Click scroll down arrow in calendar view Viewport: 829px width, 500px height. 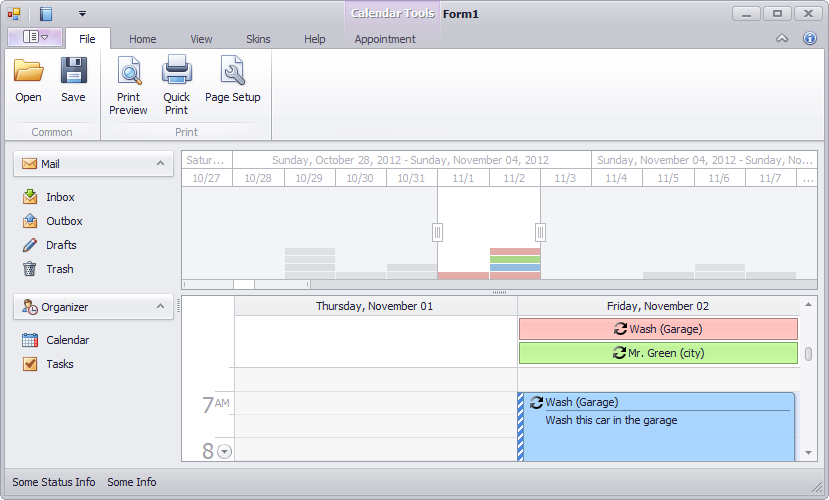tap(808, 452)
